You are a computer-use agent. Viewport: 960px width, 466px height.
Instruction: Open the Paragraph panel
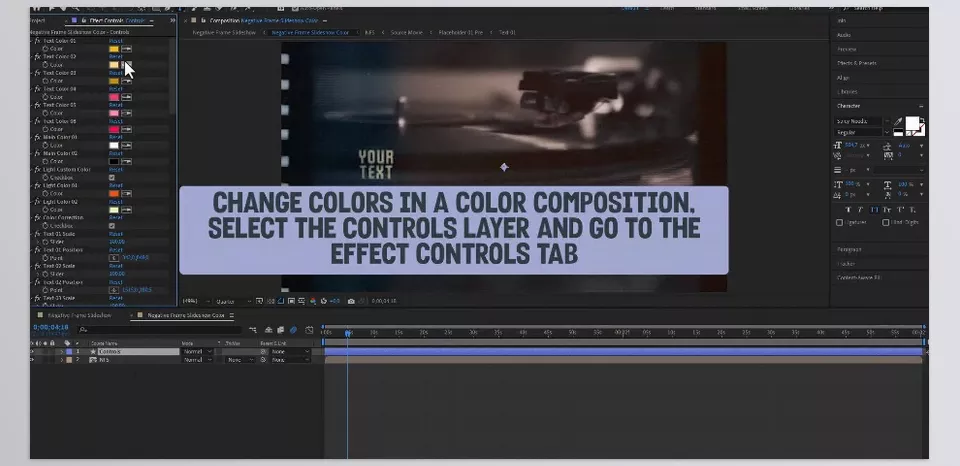click(x=849, y=249)
